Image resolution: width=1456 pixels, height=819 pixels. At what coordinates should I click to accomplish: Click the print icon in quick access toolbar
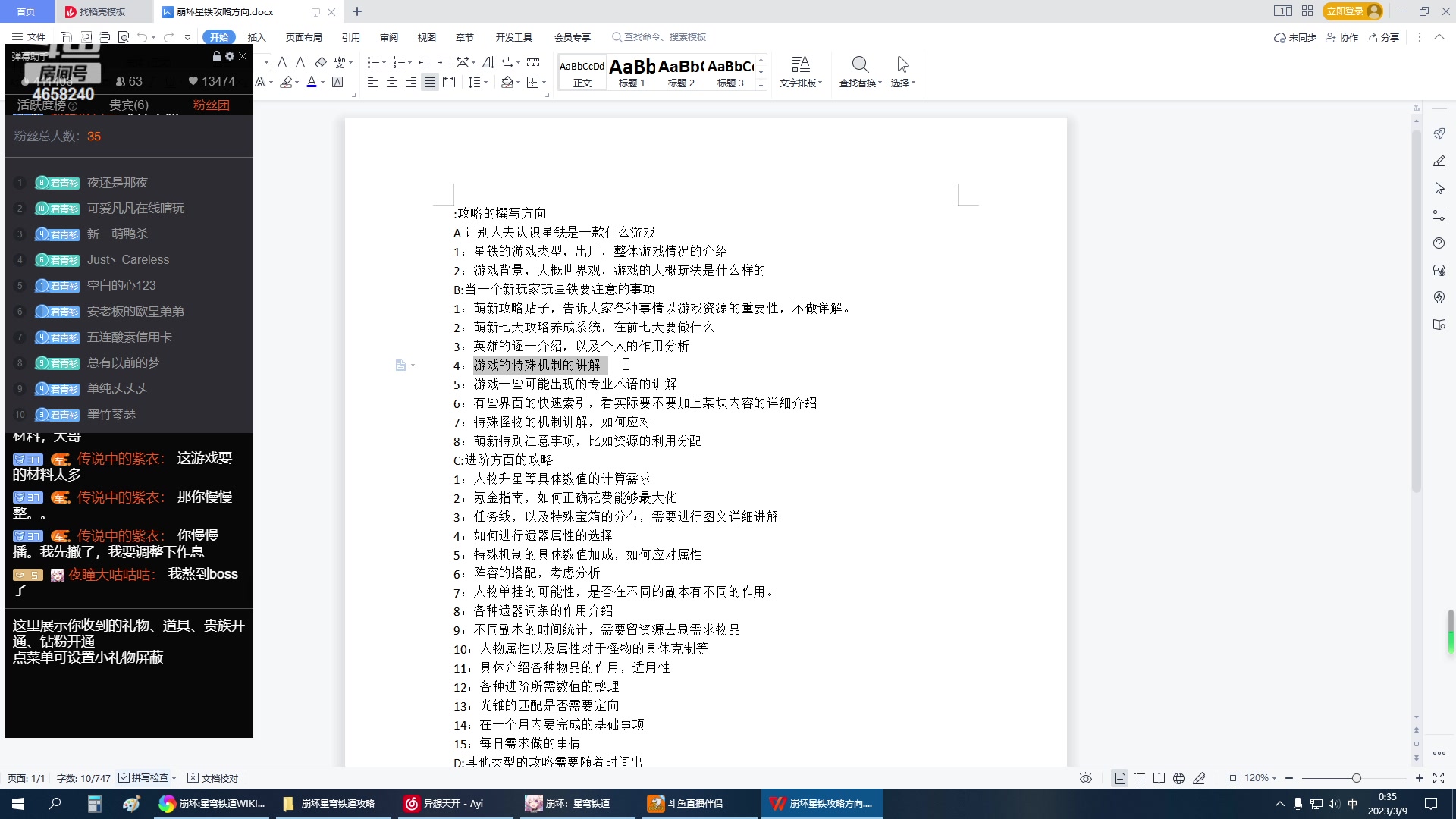(x=105, y=36)
